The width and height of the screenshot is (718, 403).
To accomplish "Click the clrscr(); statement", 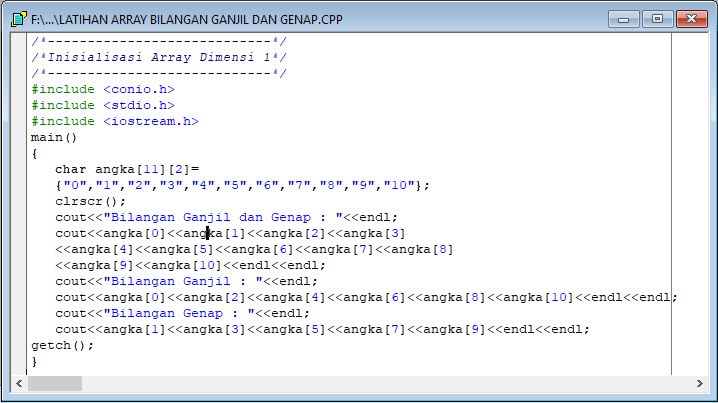I will pos(90,202).
